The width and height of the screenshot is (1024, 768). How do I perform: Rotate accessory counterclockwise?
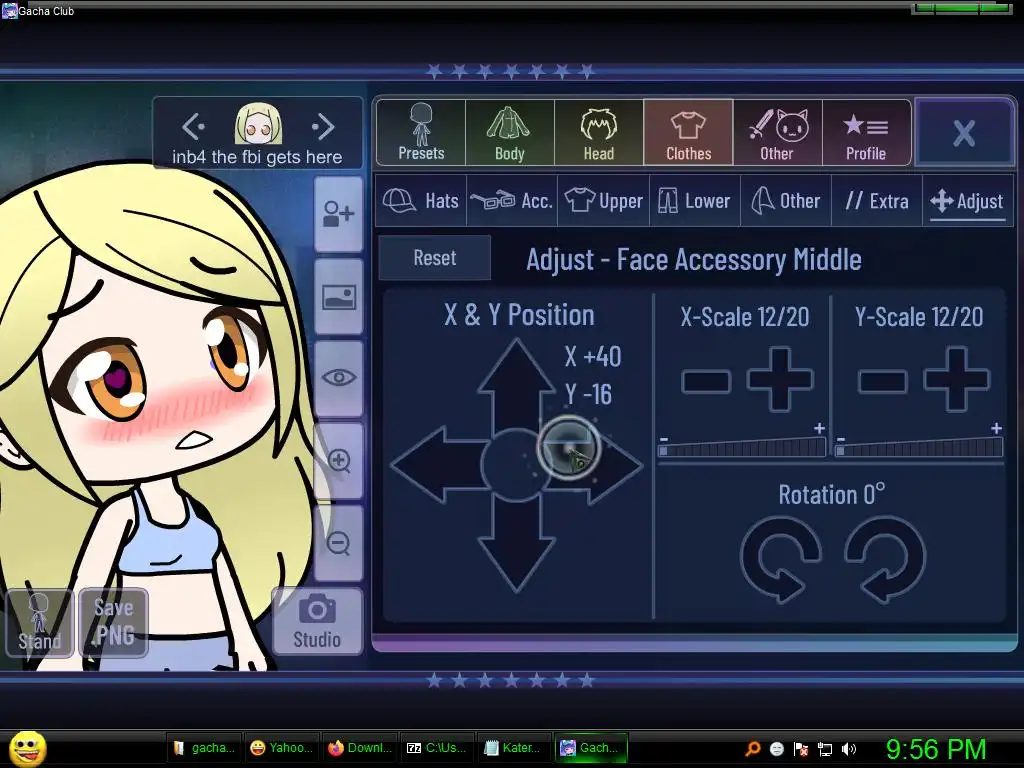780,559
